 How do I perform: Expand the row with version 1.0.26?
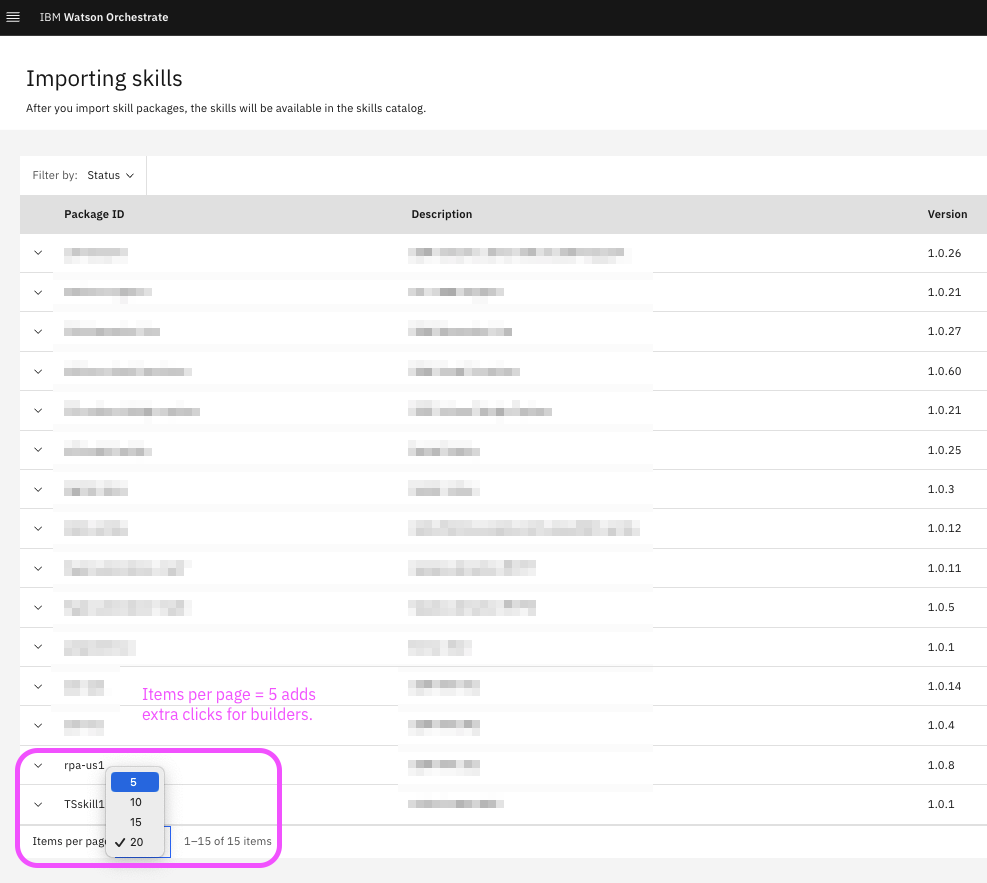coord(38,253)
